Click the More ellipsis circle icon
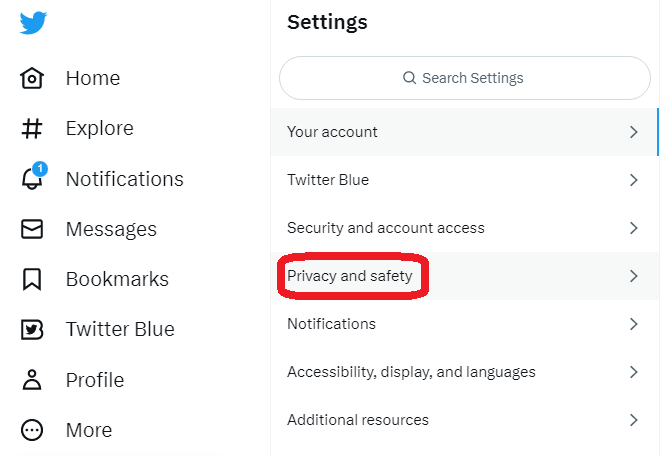Image resolution: width=664 pixels, height=457 pixels. [32, 430]
